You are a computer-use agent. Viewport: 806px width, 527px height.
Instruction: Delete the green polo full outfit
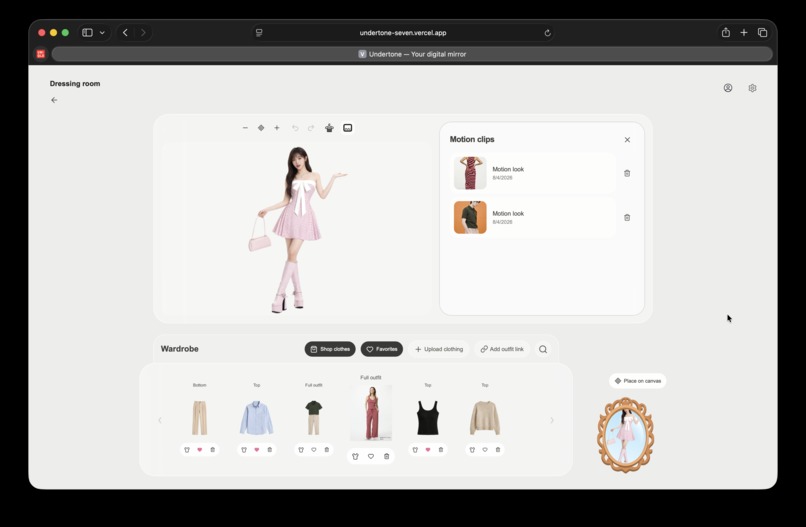click(327, 450)
